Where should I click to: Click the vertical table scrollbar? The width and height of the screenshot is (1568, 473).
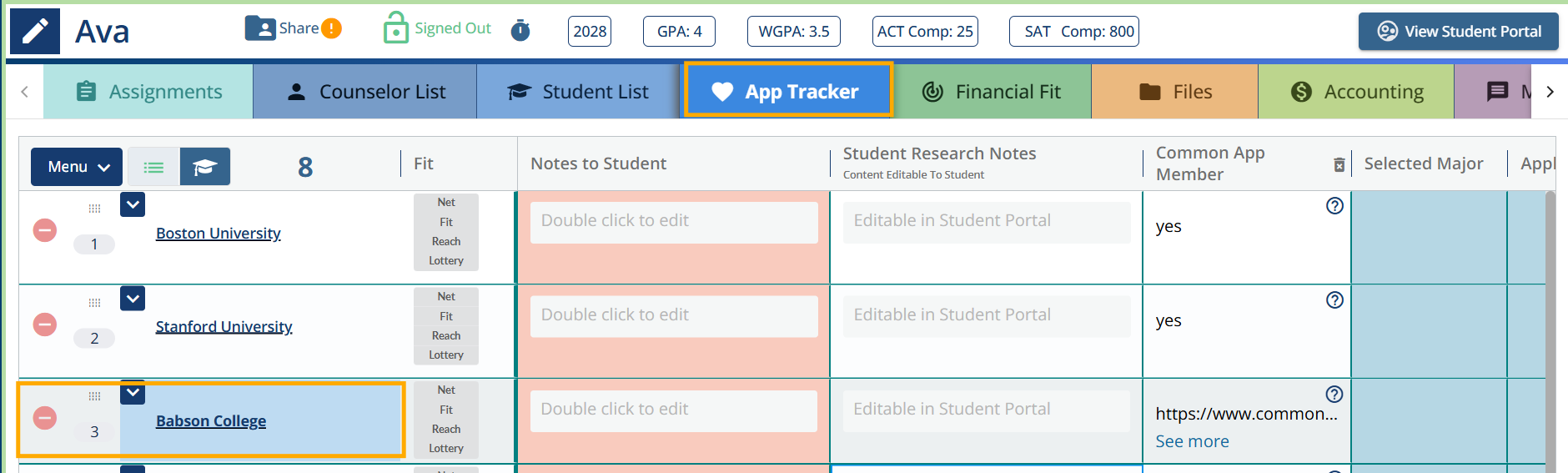pos(1550,331)
